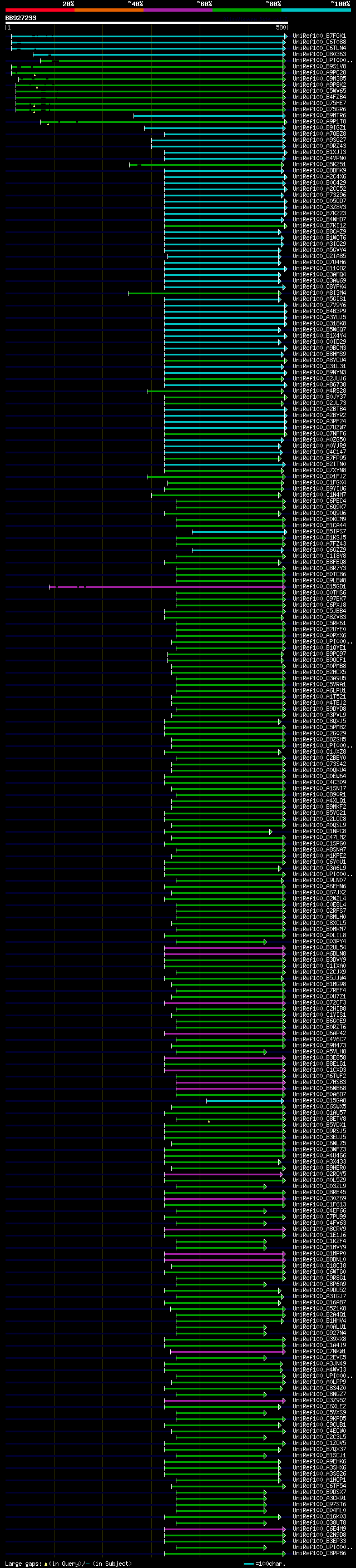Click the green bar for UniRef100_A8I3M4
Screen dimensions: 356x1568
click(205, 293)
